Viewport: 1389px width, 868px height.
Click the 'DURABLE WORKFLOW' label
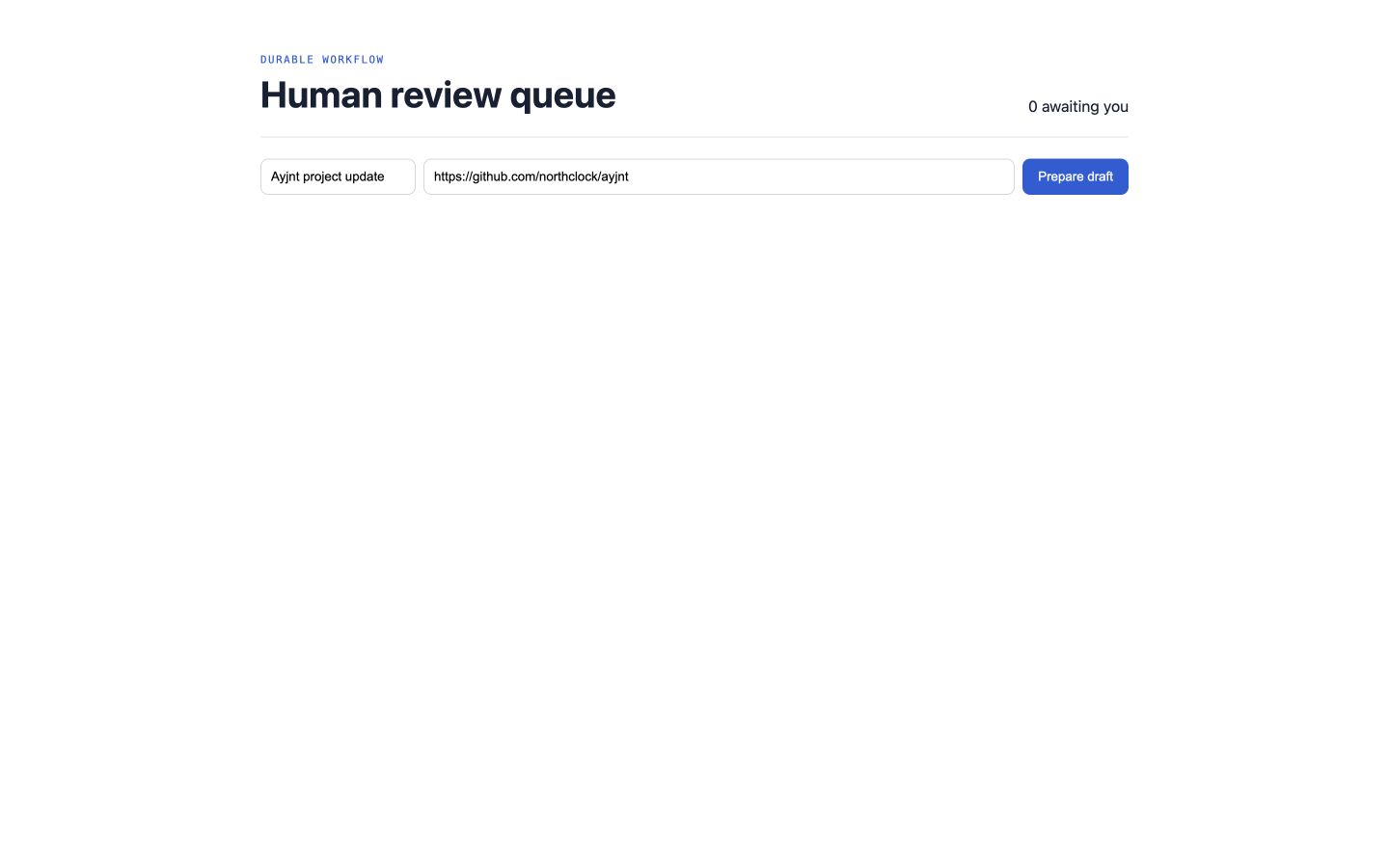pos(322,60)
